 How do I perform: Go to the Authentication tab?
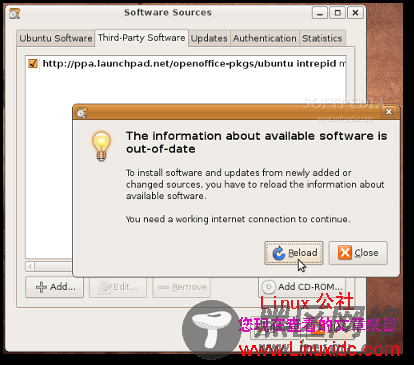pyautogui.click(x=265, y=38)
